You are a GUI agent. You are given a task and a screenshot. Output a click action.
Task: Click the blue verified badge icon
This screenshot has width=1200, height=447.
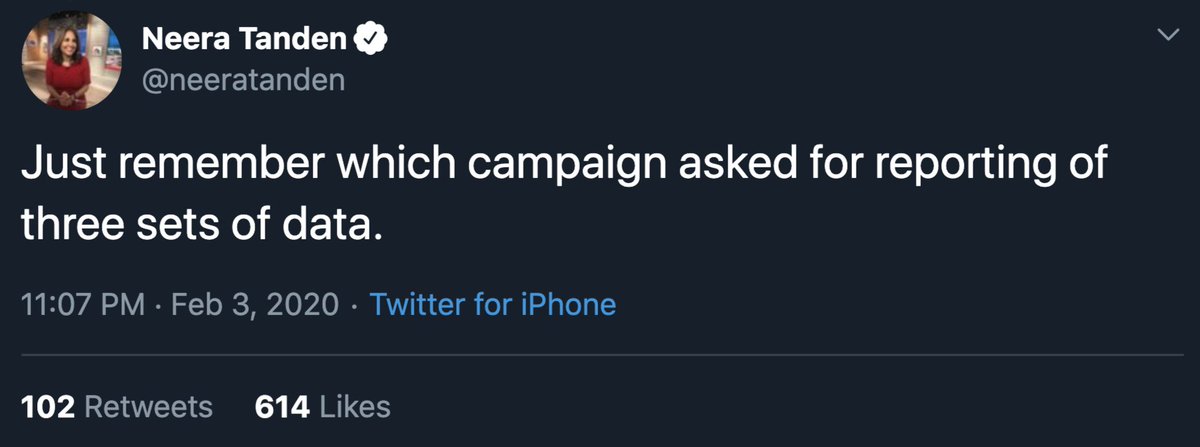[370, 41]
